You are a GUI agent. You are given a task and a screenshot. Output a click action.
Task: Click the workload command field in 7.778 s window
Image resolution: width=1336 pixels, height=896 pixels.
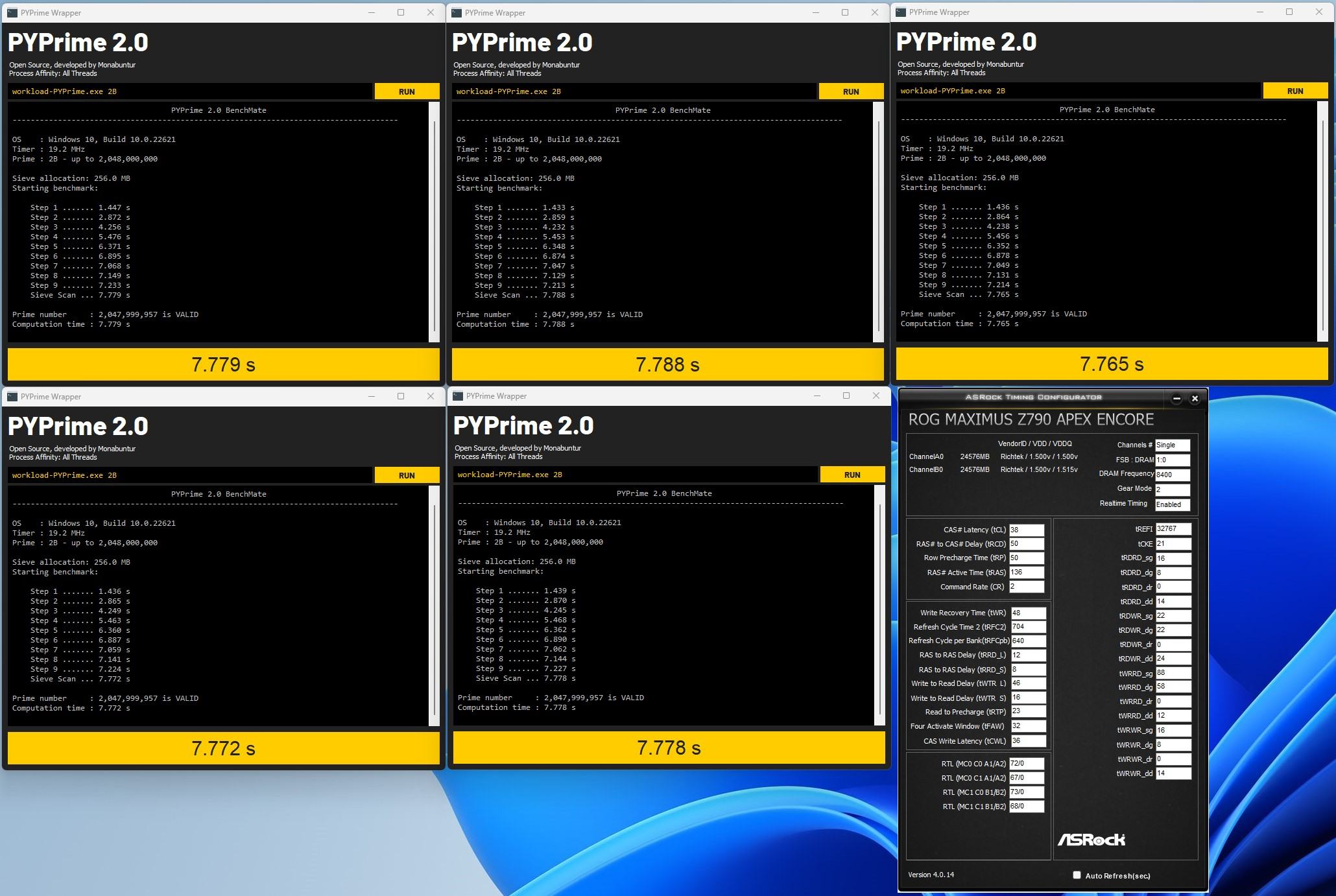point(634,475)
